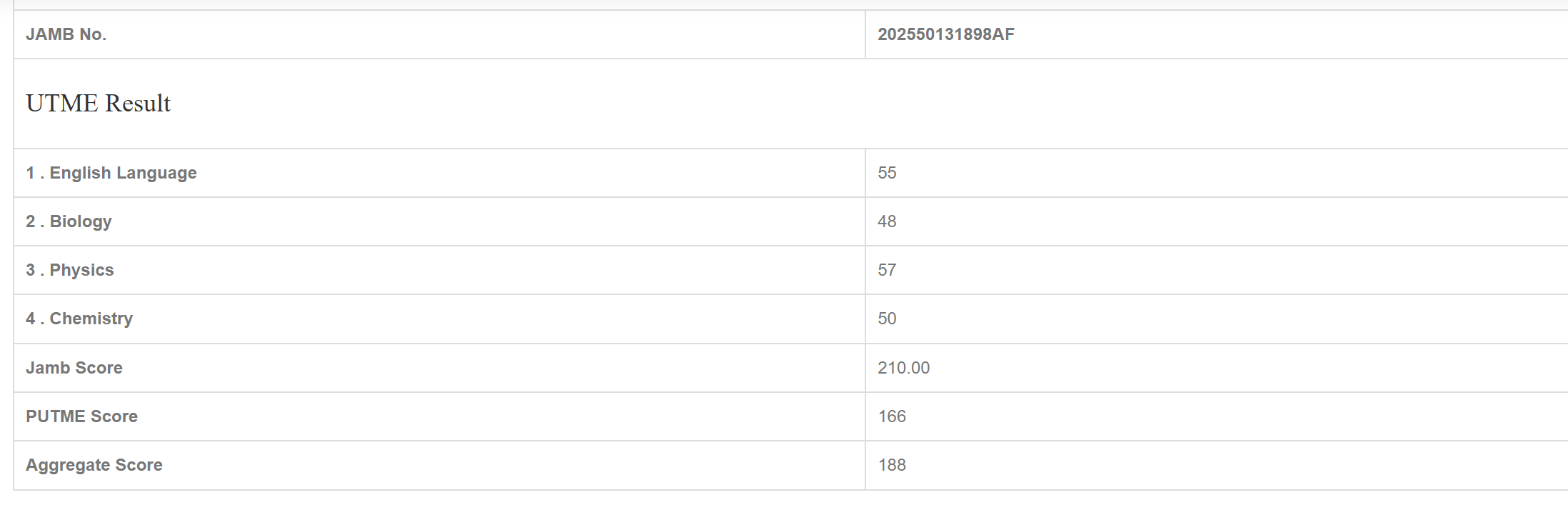1568x515 pixels.
Task: Select the JAMB number 202550131898AF
Action: pos(945,34)
